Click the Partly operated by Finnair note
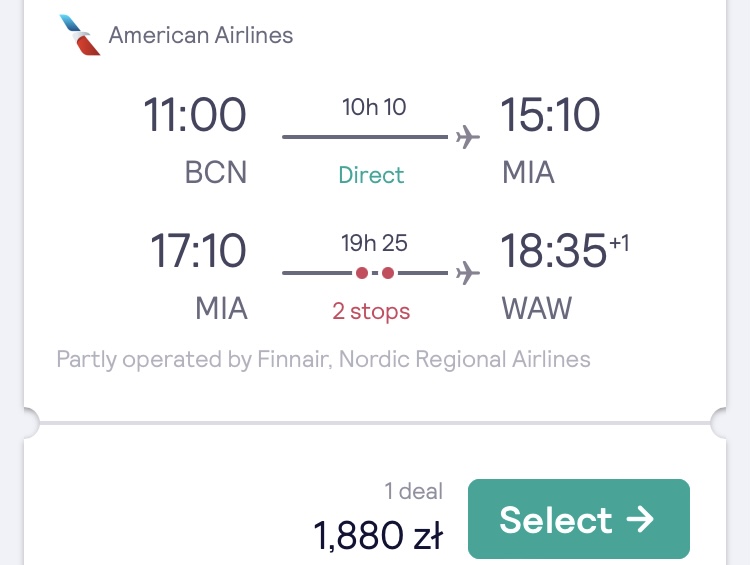This screenshot has height=565, width=750. [x=323, y=359]
